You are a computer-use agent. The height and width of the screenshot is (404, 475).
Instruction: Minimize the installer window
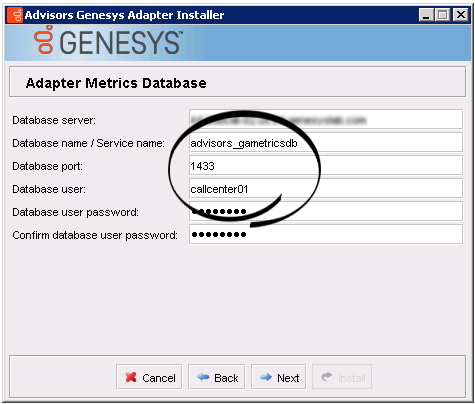[x=426, y=15]
